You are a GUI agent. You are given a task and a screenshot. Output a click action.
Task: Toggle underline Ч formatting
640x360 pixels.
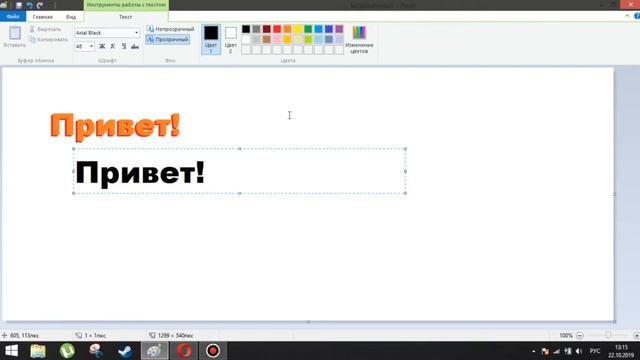point(124,47)
